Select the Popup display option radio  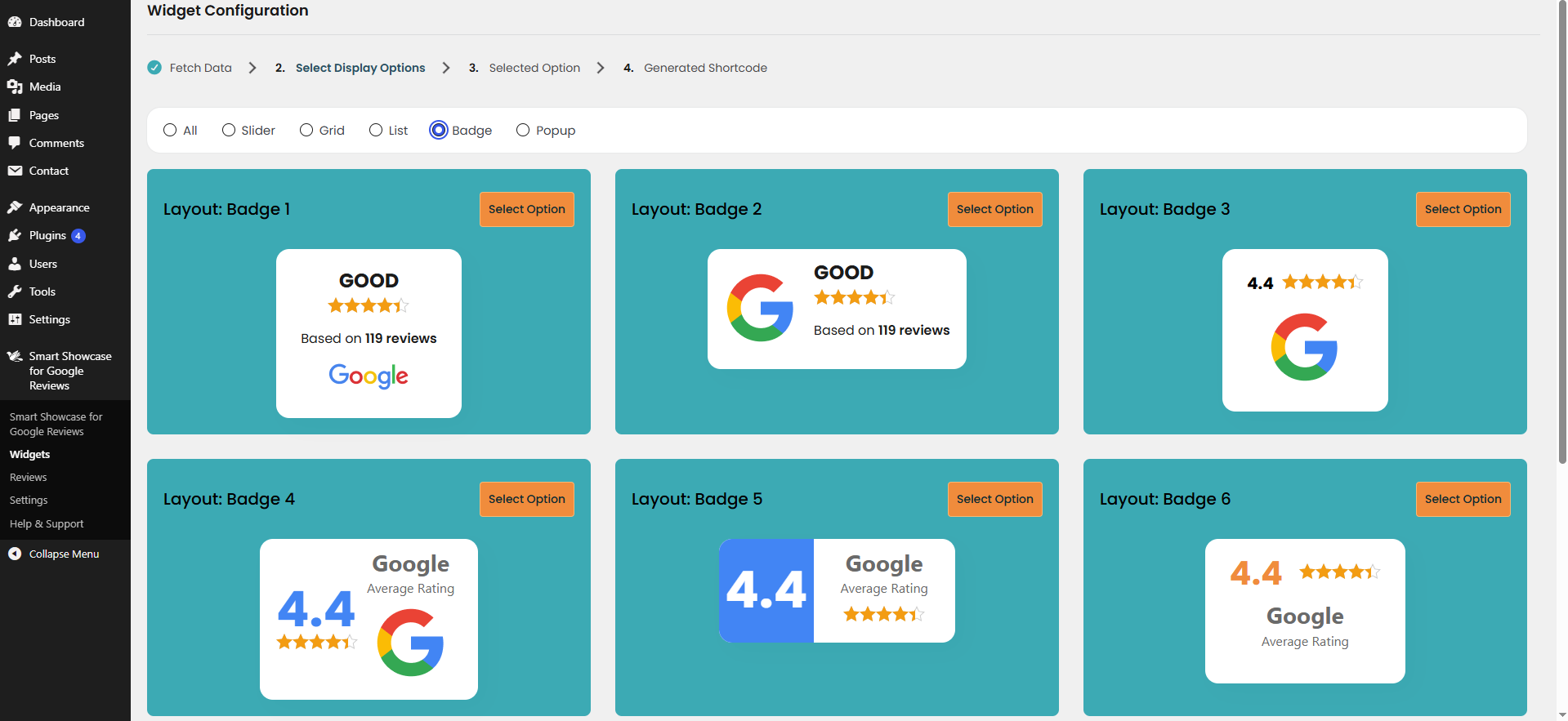523,130
